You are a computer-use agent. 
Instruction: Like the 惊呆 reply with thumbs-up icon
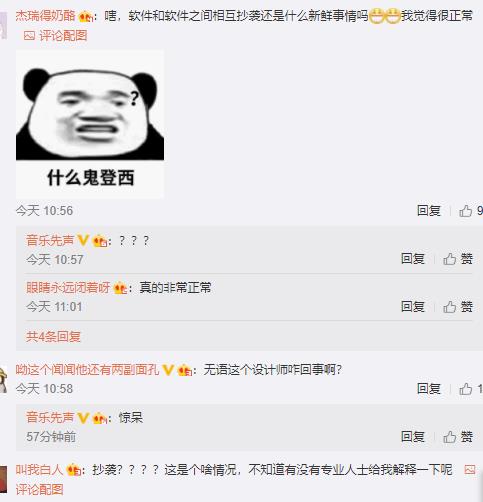click(x=450, y=437)
